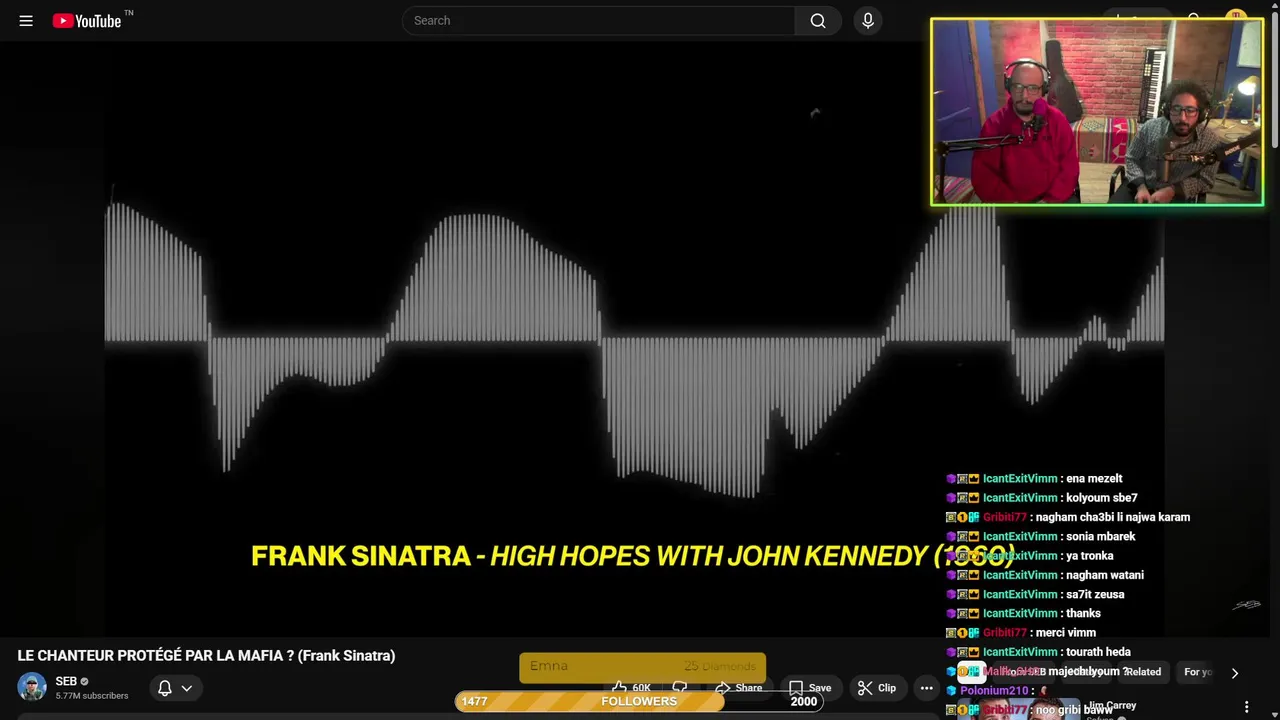Create a Clip with the scissors button

click(877, 688)
